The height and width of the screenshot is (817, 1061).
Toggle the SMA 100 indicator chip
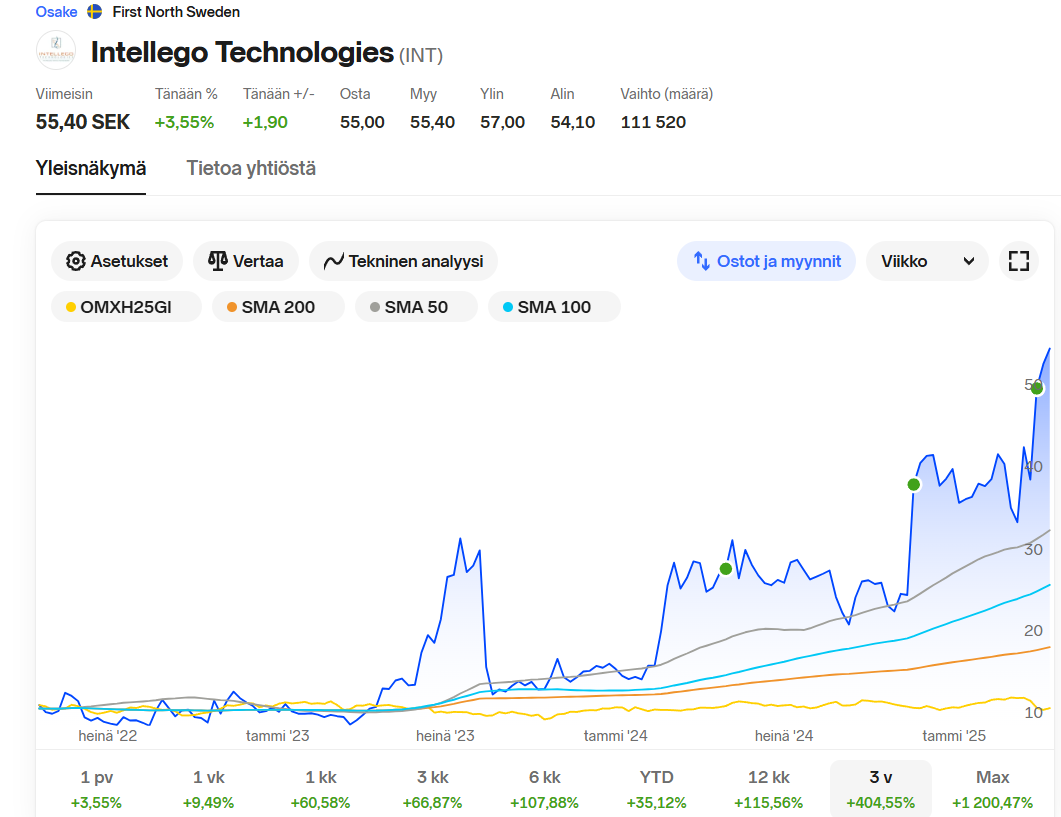coord(554,307)
